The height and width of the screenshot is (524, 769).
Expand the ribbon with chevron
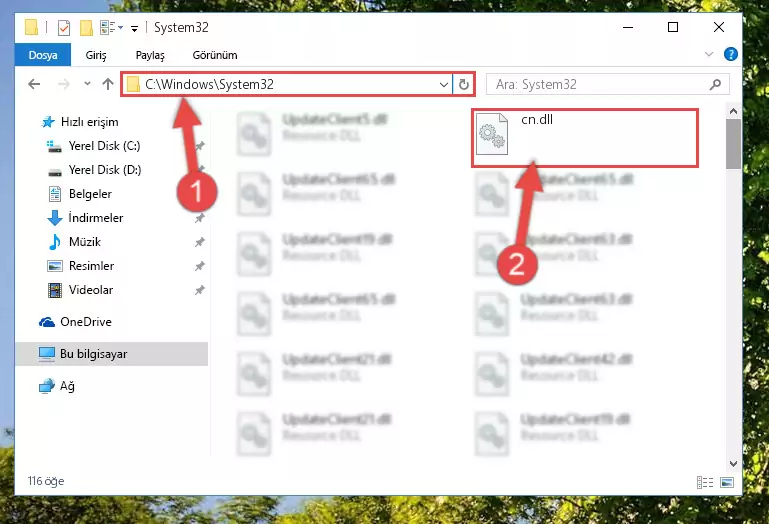tap(709, 54)
